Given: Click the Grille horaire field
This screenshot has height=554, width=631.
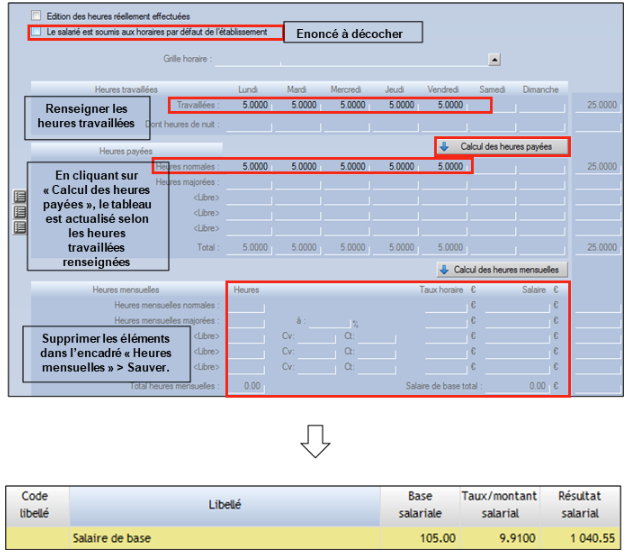Looking at the screenshot, I should point(351,60).
